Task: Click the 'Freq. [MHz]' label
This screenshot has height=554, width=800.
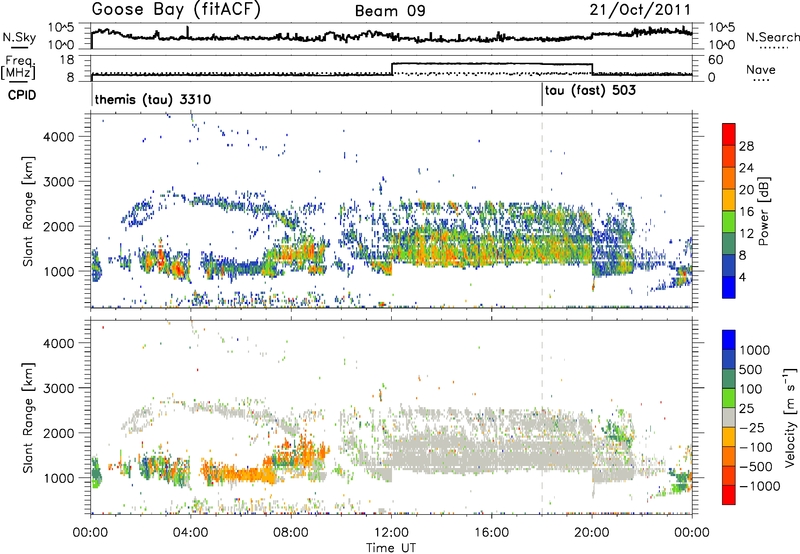Action: tap(18, 67)
